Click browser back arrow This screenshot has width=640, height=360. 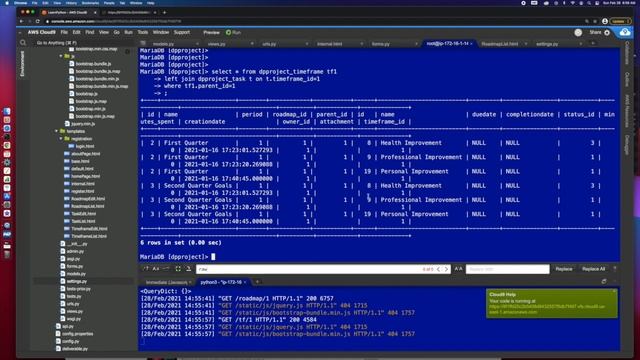(x=22, y=21)
